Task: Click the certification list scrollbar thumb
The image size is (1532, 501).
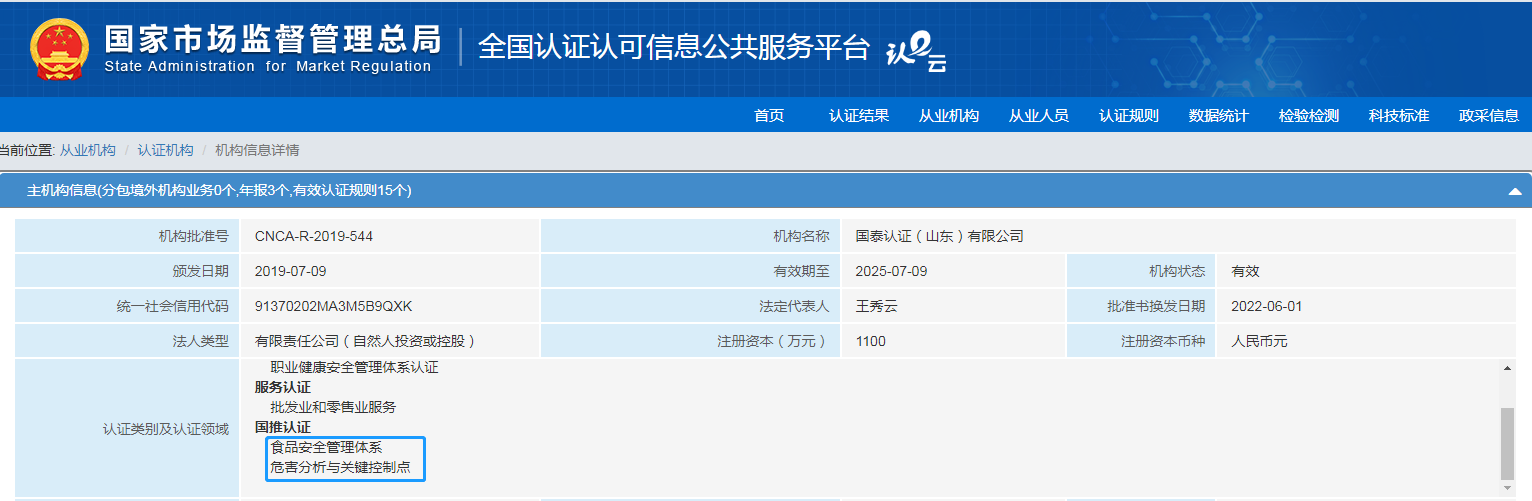Action: [1507, 443]
